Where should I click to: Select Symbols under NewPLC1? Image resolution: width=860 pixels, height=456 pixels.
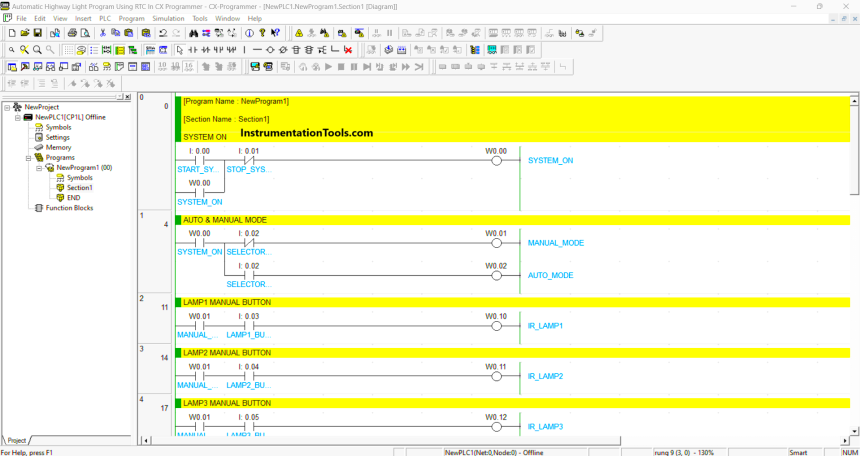point(58,127)
